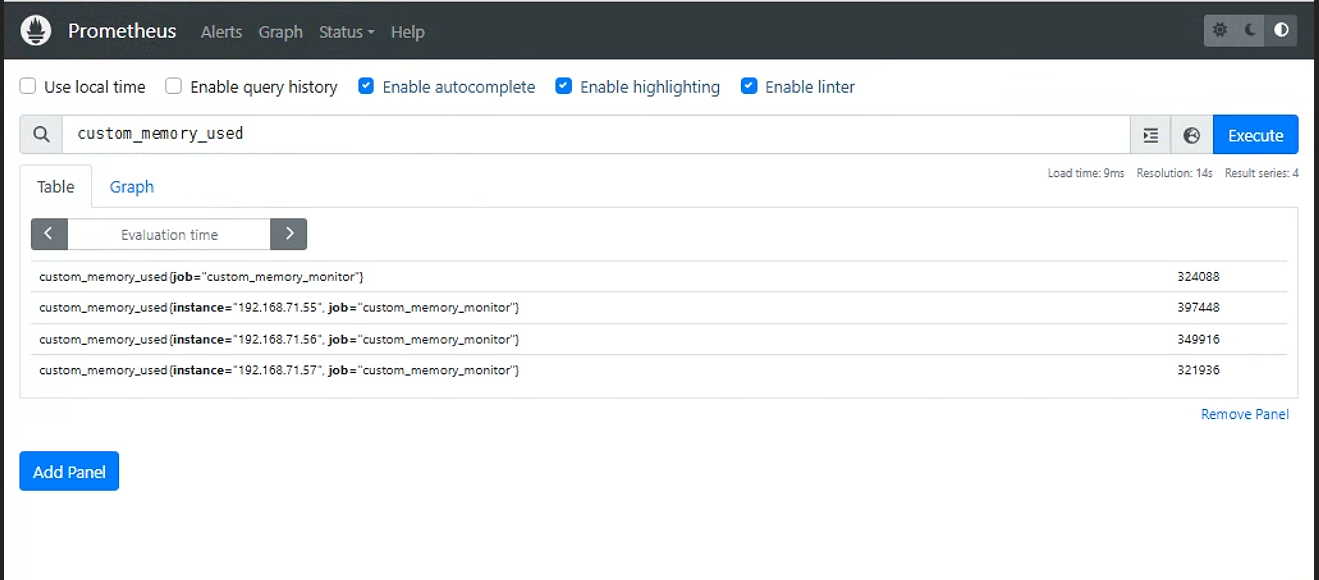Step evaluation time forward with right chevron
Screen dimensions: 1319x580
pos(289,234)
